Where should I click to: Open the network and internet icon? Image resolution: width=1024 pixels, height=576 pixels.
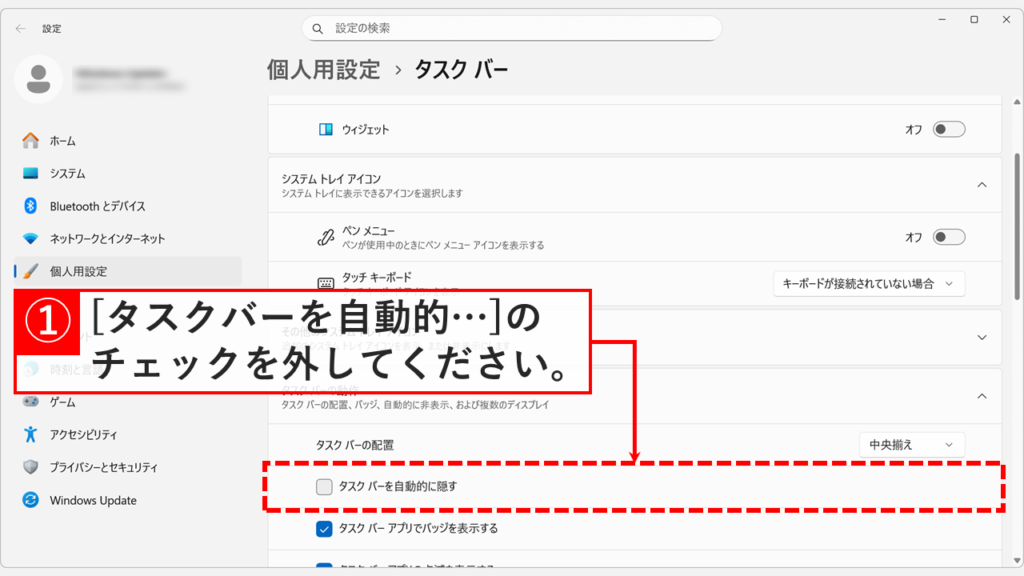pos(31,239)
